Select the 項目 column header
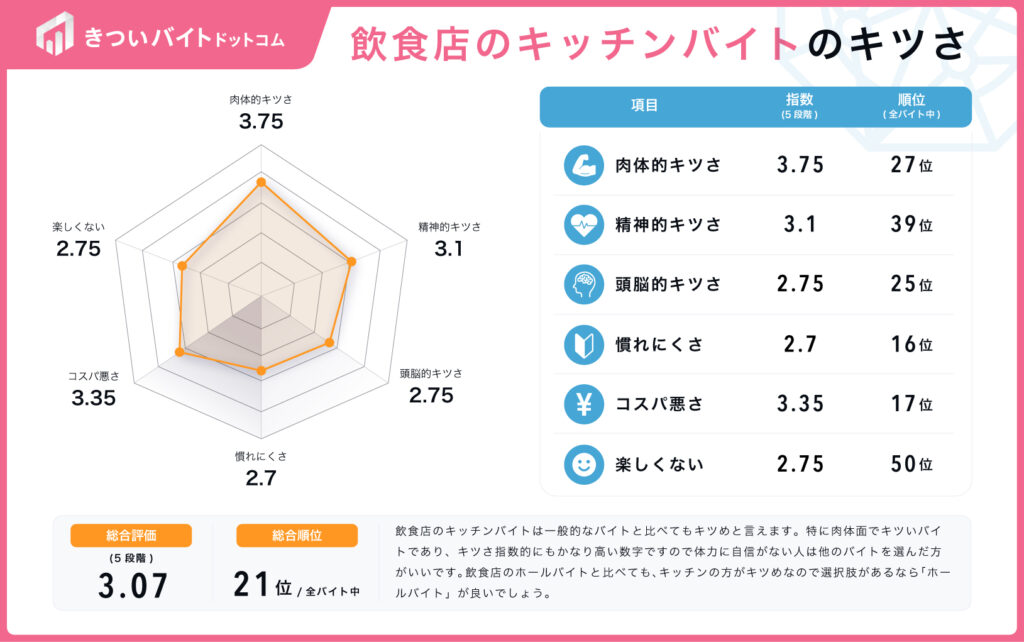The image size is (1024, 642). pos(645,106)
